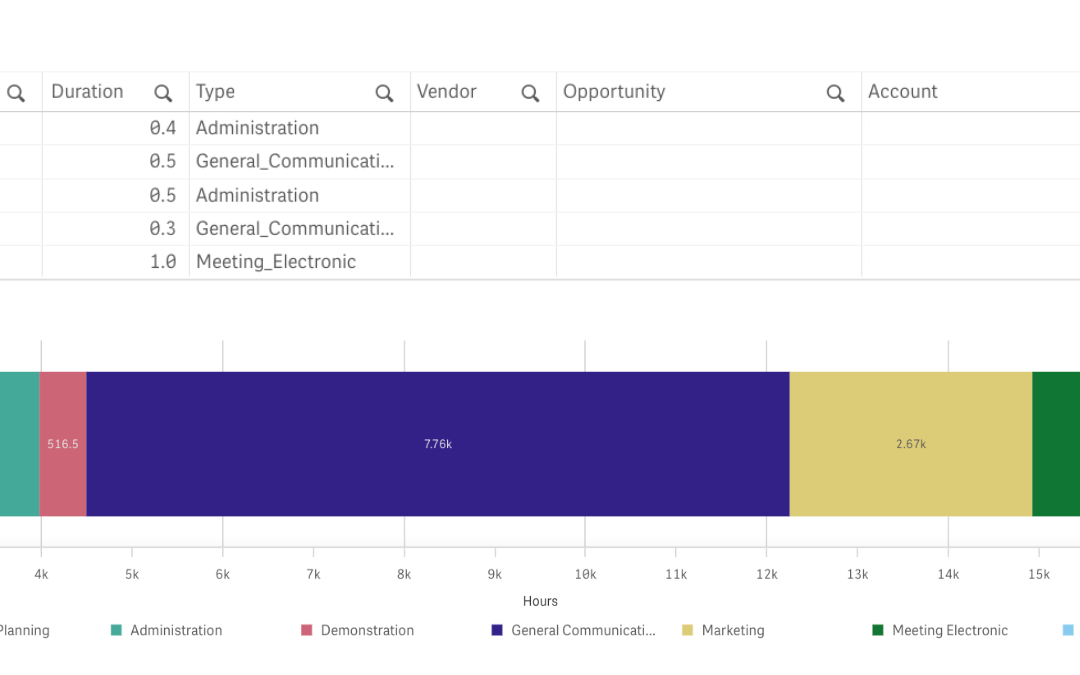Click the Type column header label
Image resolution: width=1080 pixels, height=675 pixels.
tap(215, 92)
